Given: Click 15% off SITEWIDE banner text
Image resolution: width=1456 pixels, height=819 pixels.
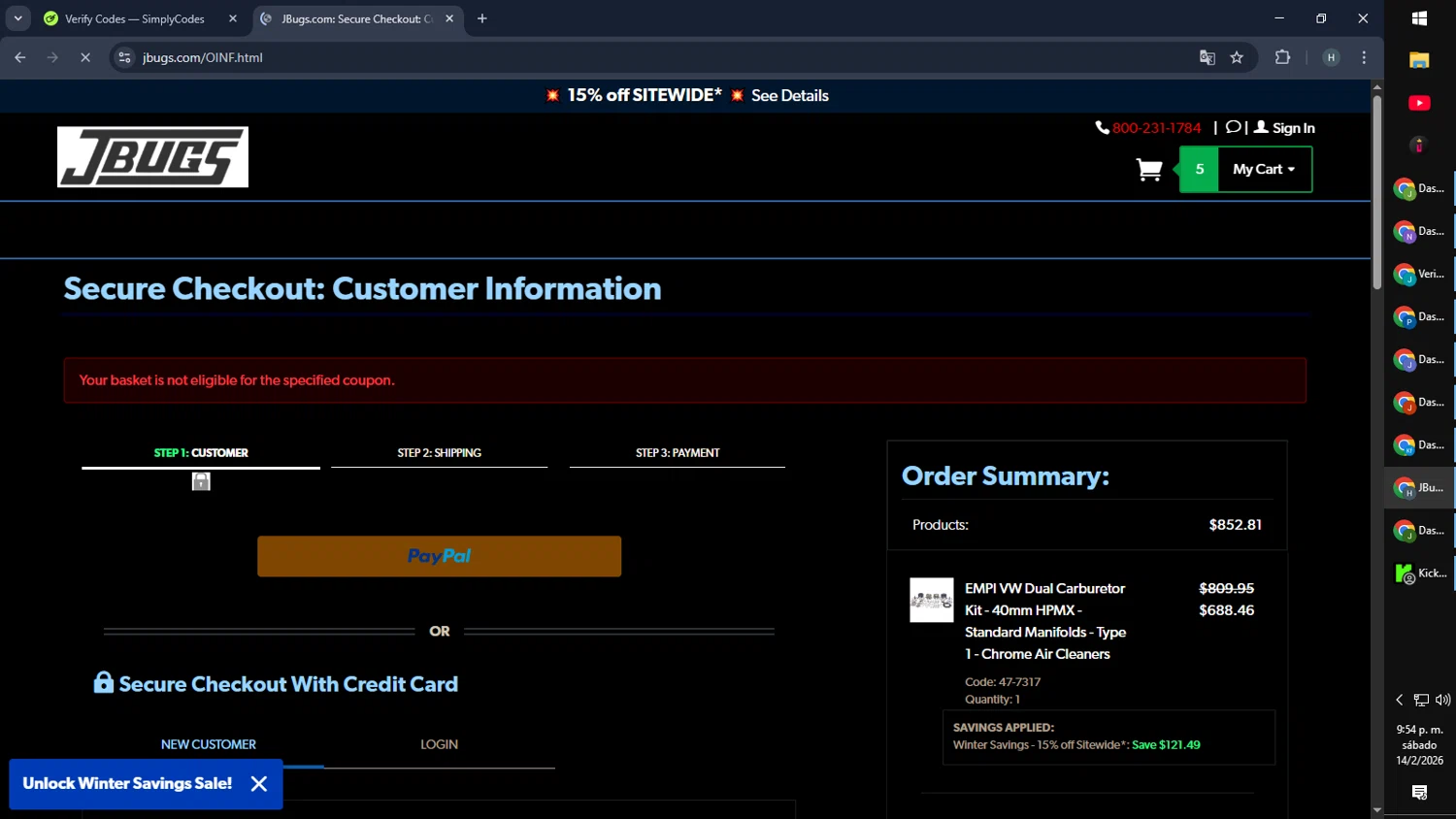Looking at the screenshot, I should (x=645, y=95).
